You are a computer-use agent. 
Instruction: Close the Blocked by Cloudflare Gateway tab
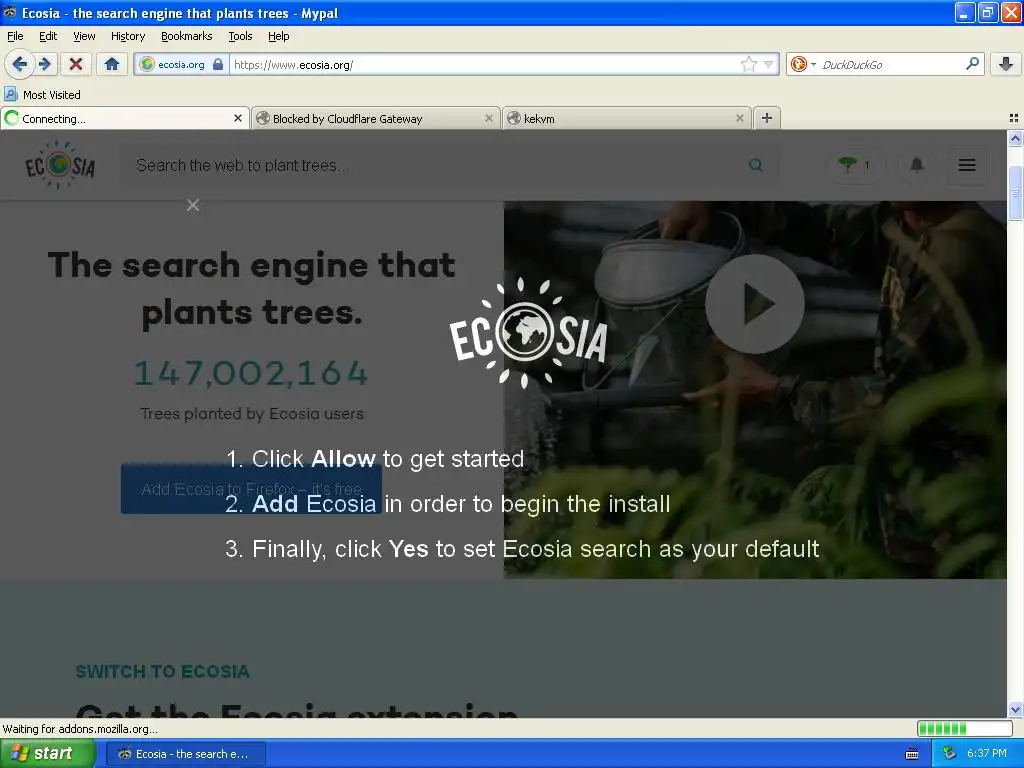click(x=488, y=118)
